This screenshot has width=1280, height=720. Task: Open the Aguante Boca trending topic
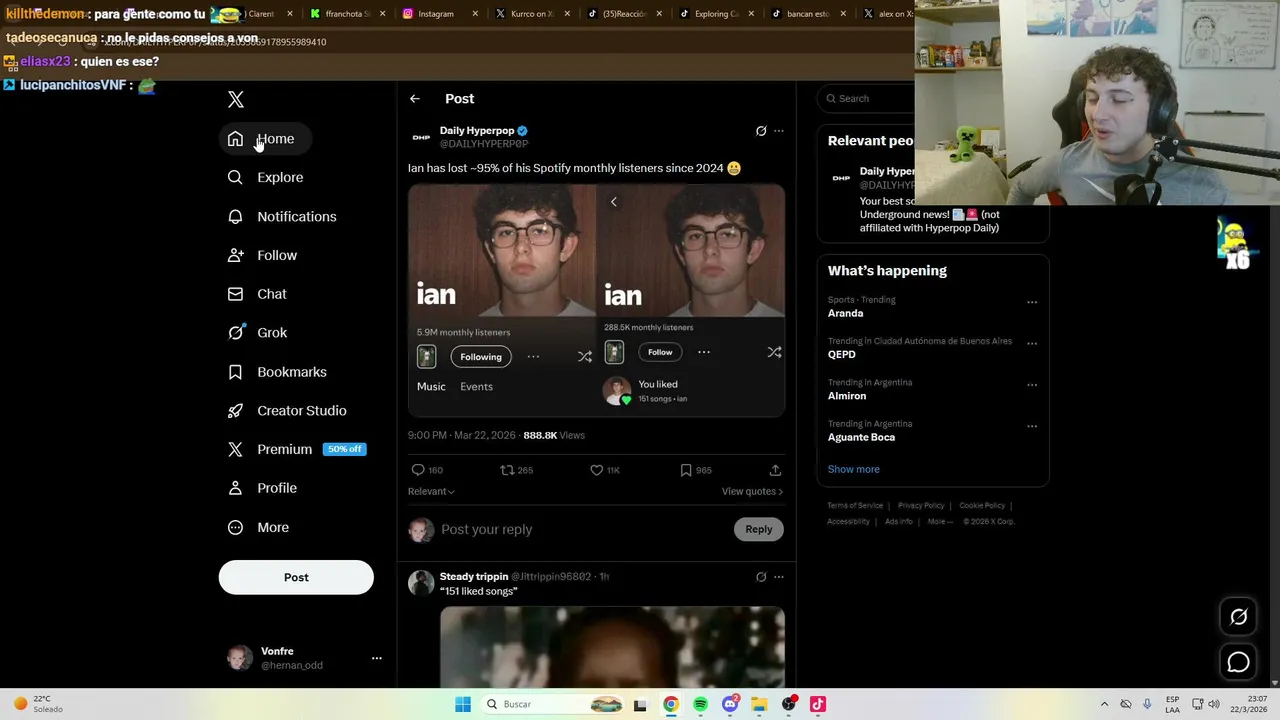(861, 437)
